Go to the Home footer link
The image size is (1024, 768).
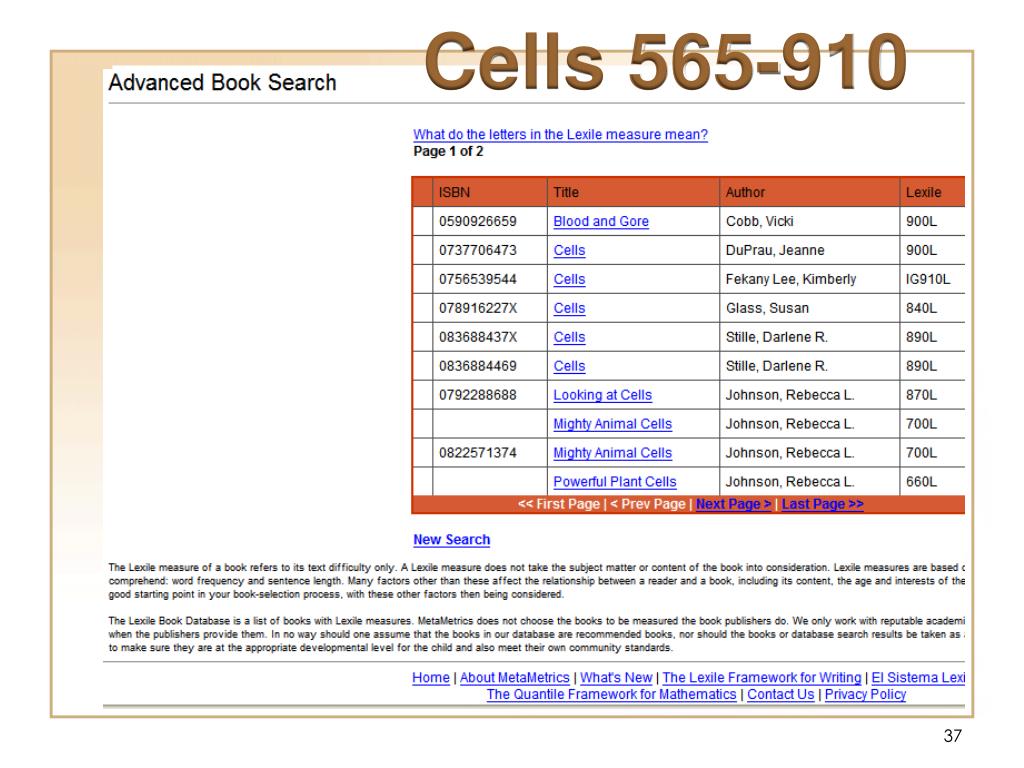click(431, 678)
